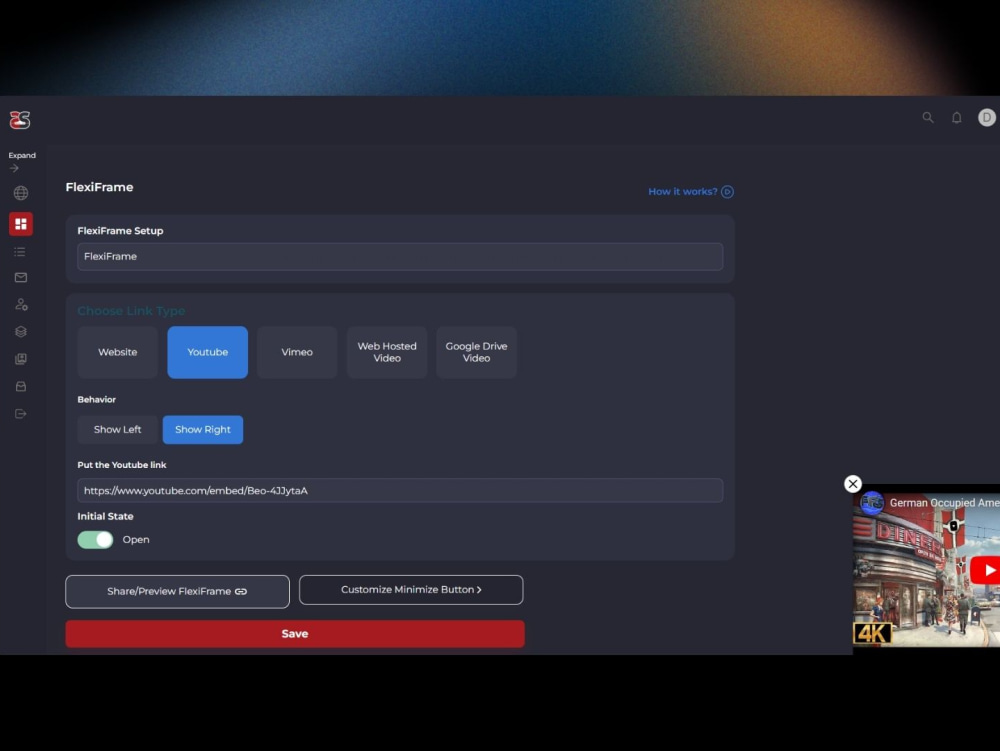Click the channel avatar on the video

[872, 502]
